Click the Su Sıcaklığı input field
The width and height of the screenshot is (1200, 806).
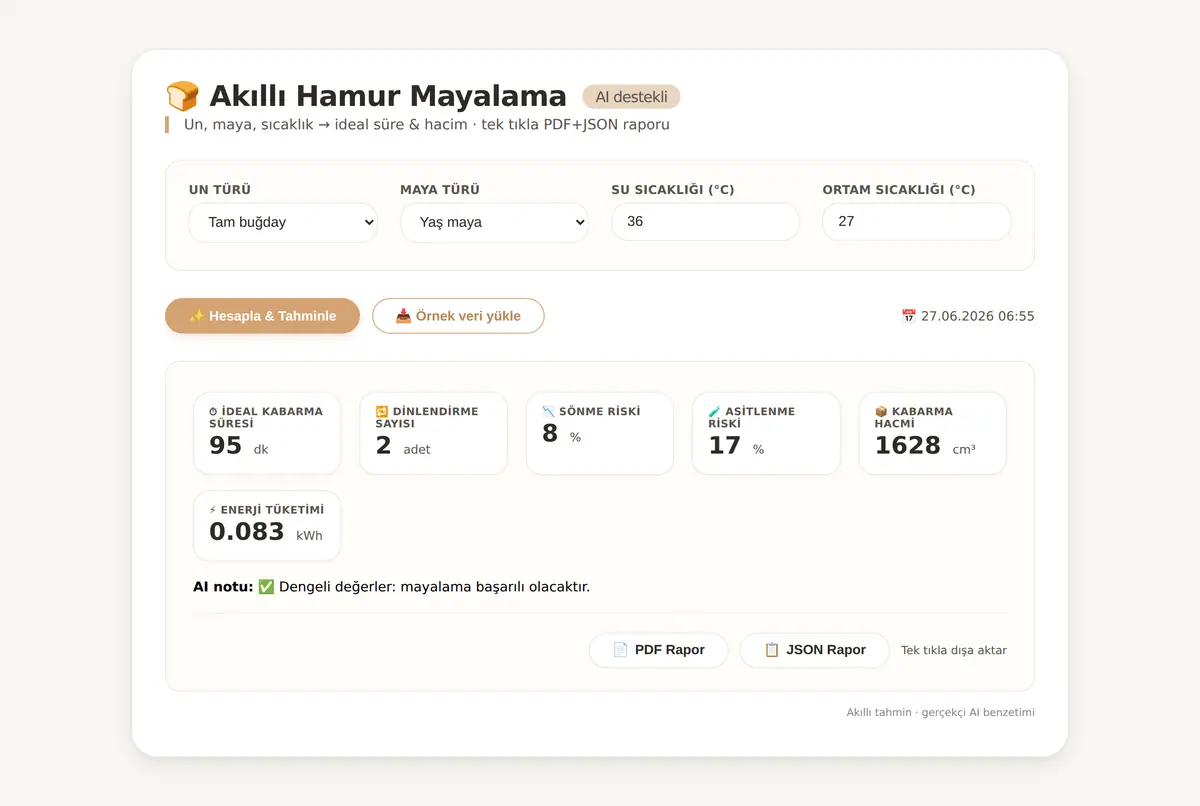pyautogui.click(x=705, y=221)
